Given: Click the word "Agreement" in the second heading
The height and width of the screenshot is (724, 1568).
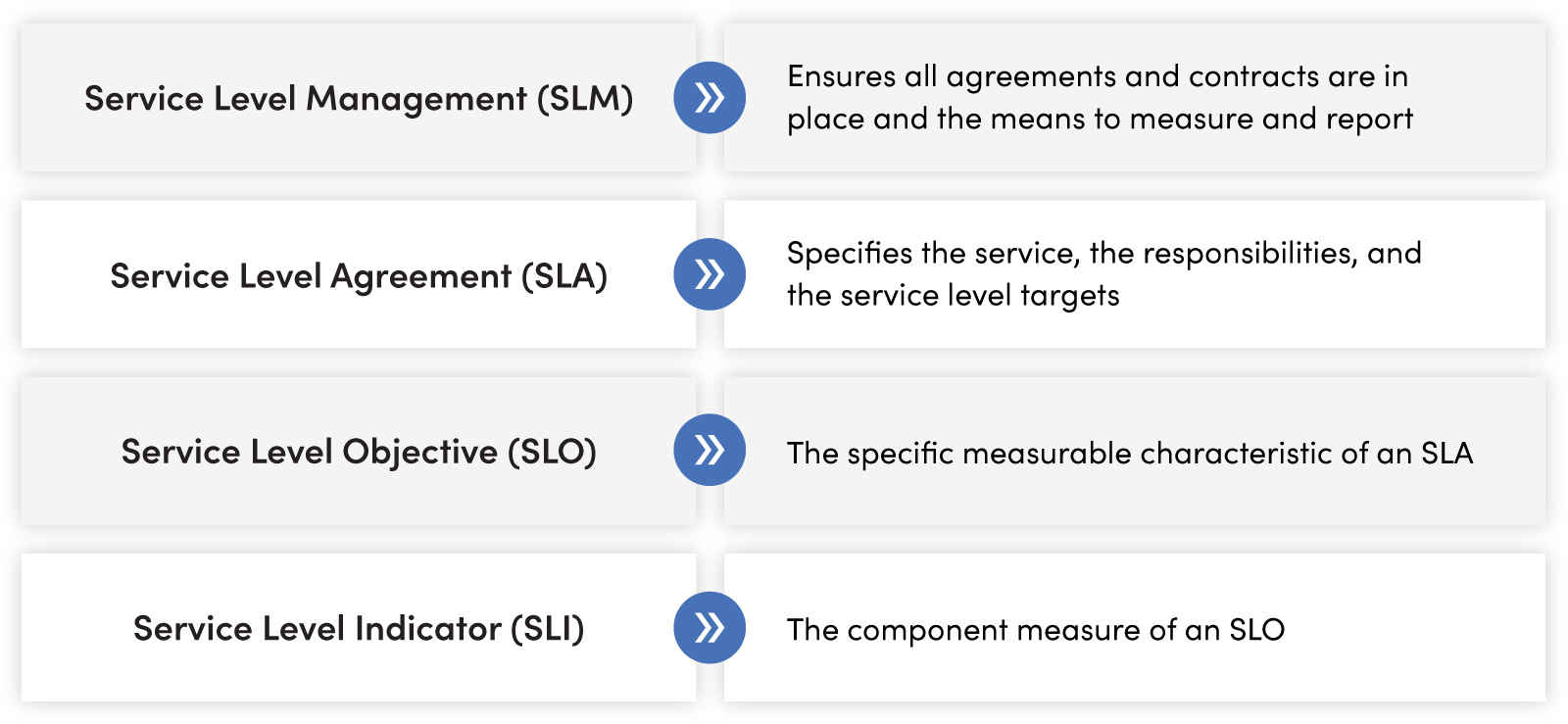Looking at the screenshot, I should click(x=420, y=276).
